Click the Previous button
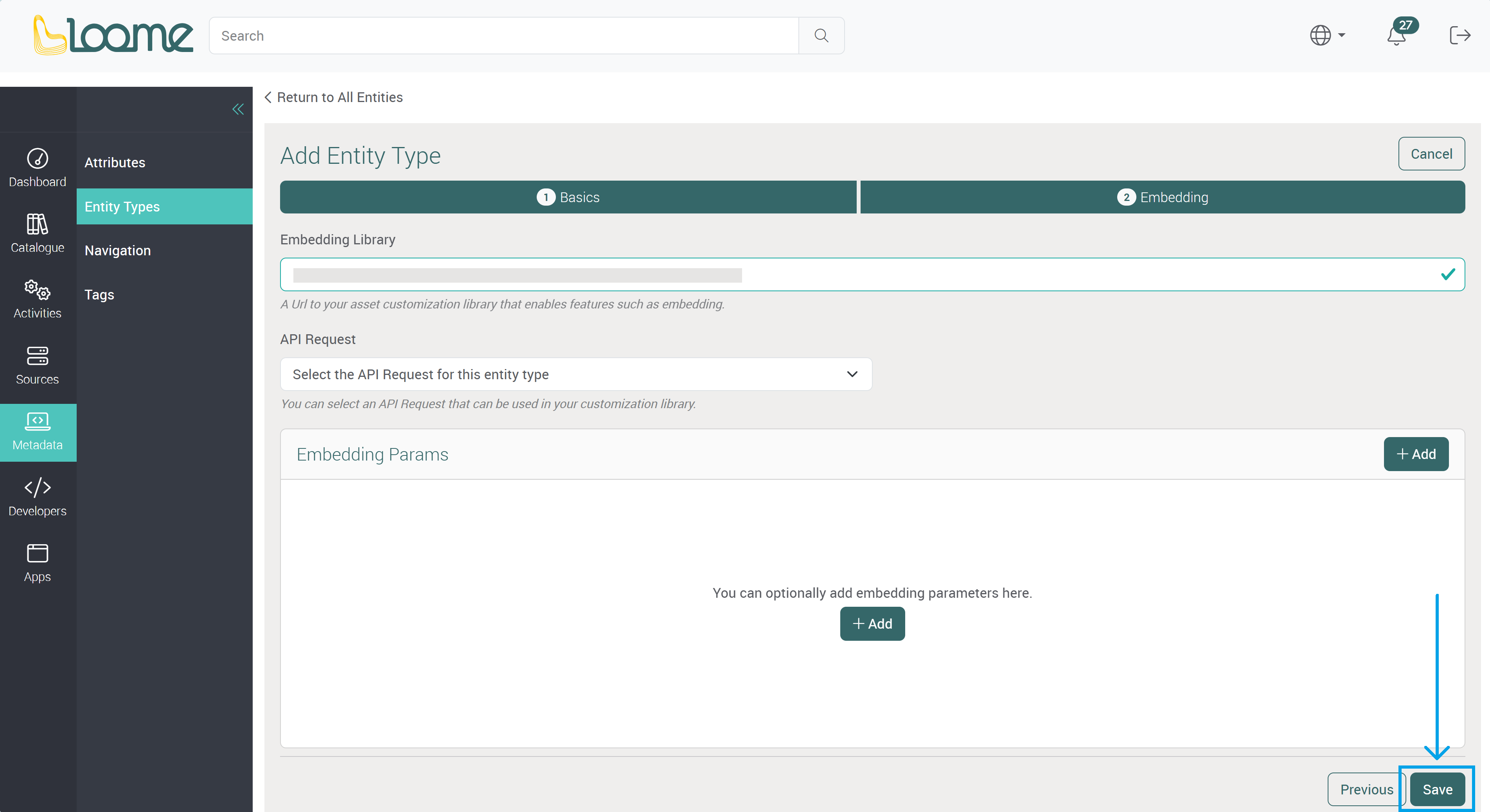1490x812 pixels. tap(1366, 789)
